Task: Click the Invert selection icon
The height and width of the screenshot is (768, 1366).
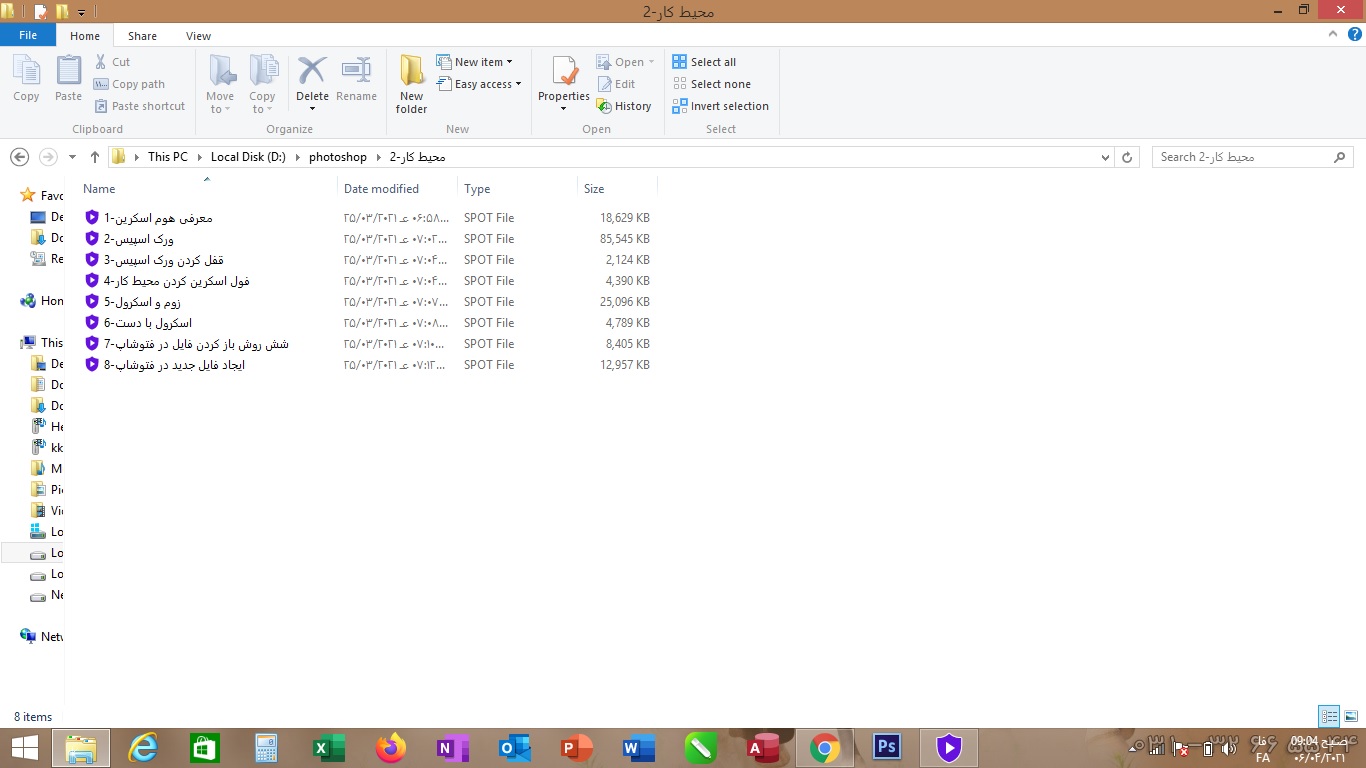Action: (680, 106)
